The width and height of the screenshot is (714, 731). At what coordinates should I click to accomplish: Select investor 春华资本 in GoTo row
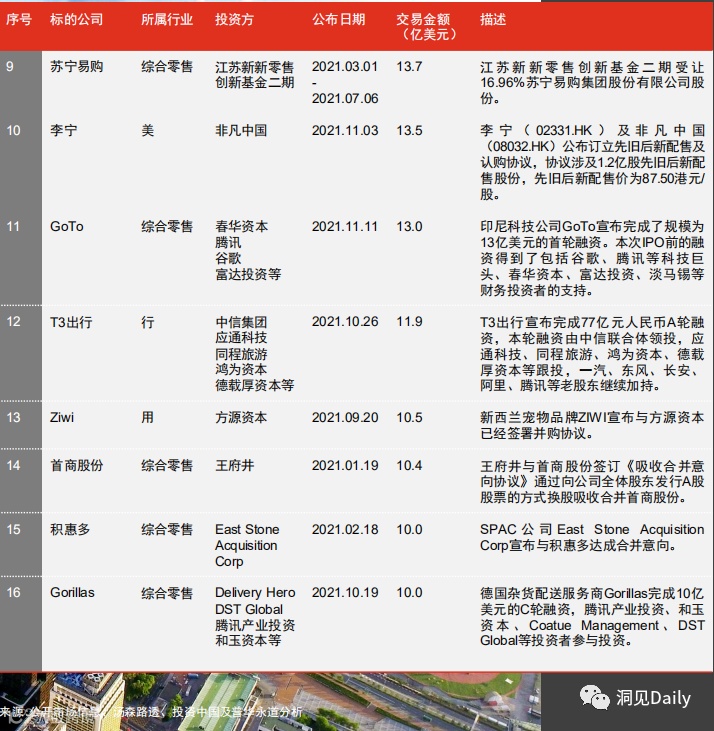(241, 227)
